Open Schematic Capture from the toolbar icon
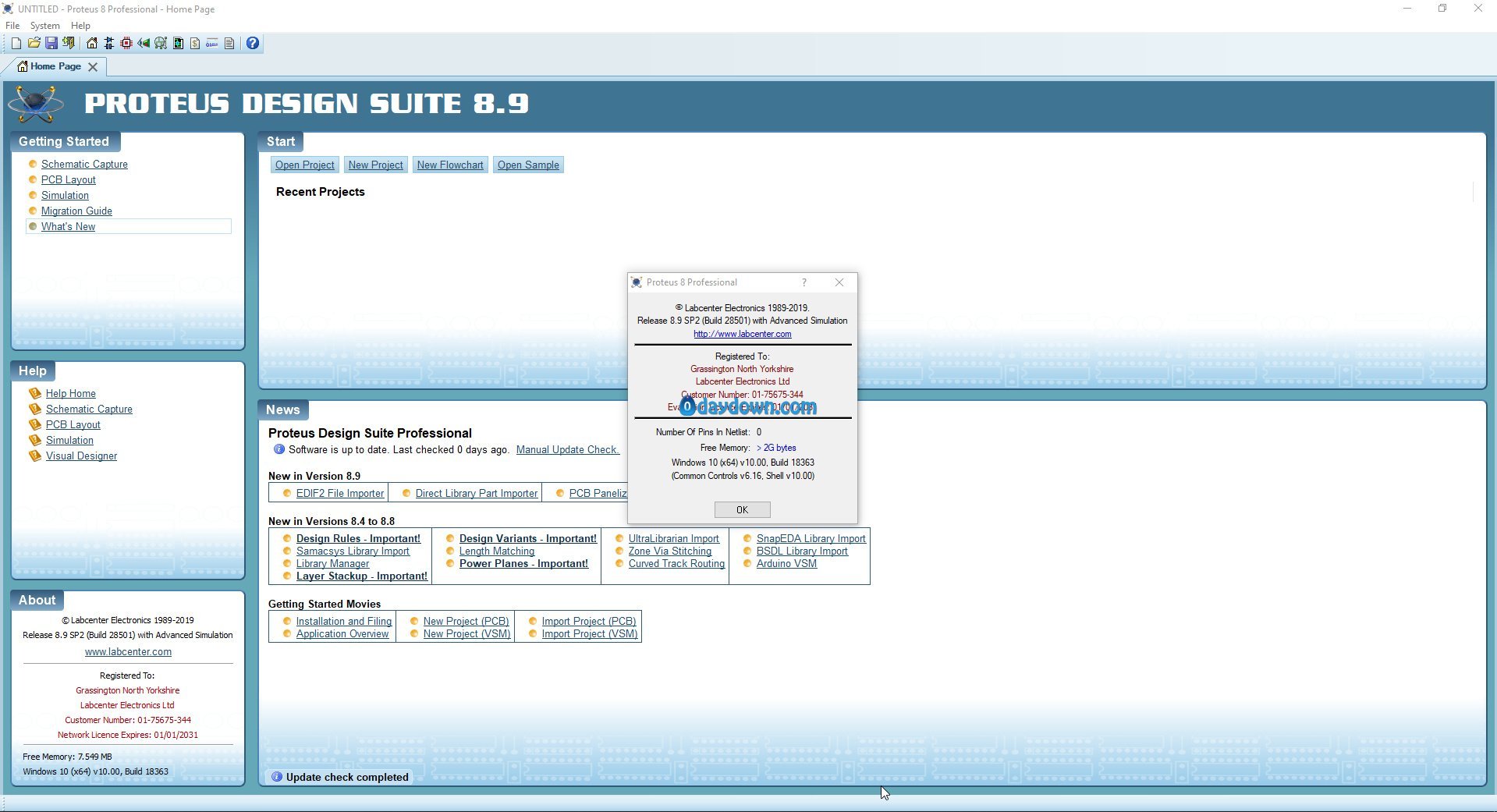1497x812 pixels. [109, 44]
